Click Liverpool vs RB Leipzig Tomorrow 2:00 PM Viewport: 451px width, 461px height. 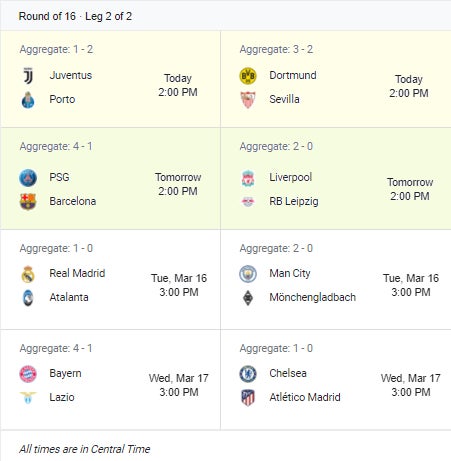point(410,189)
